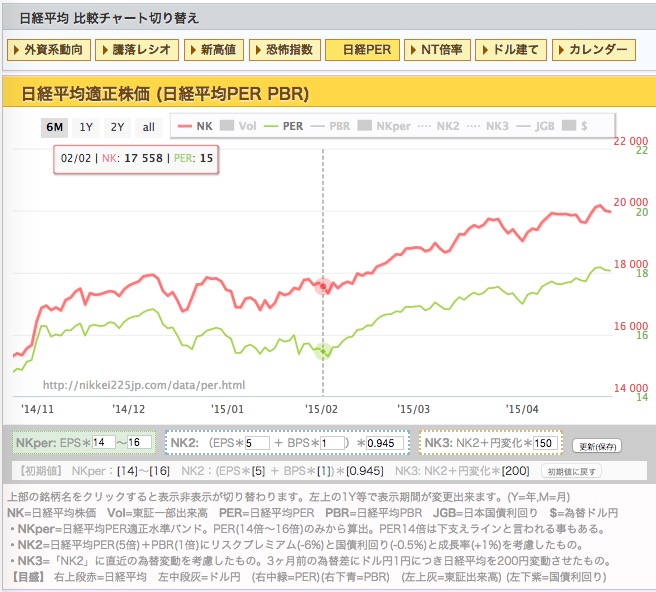The image size is (656, 592).
Task: Click the red NK data point on 02/02
Action: pos(323,286)
